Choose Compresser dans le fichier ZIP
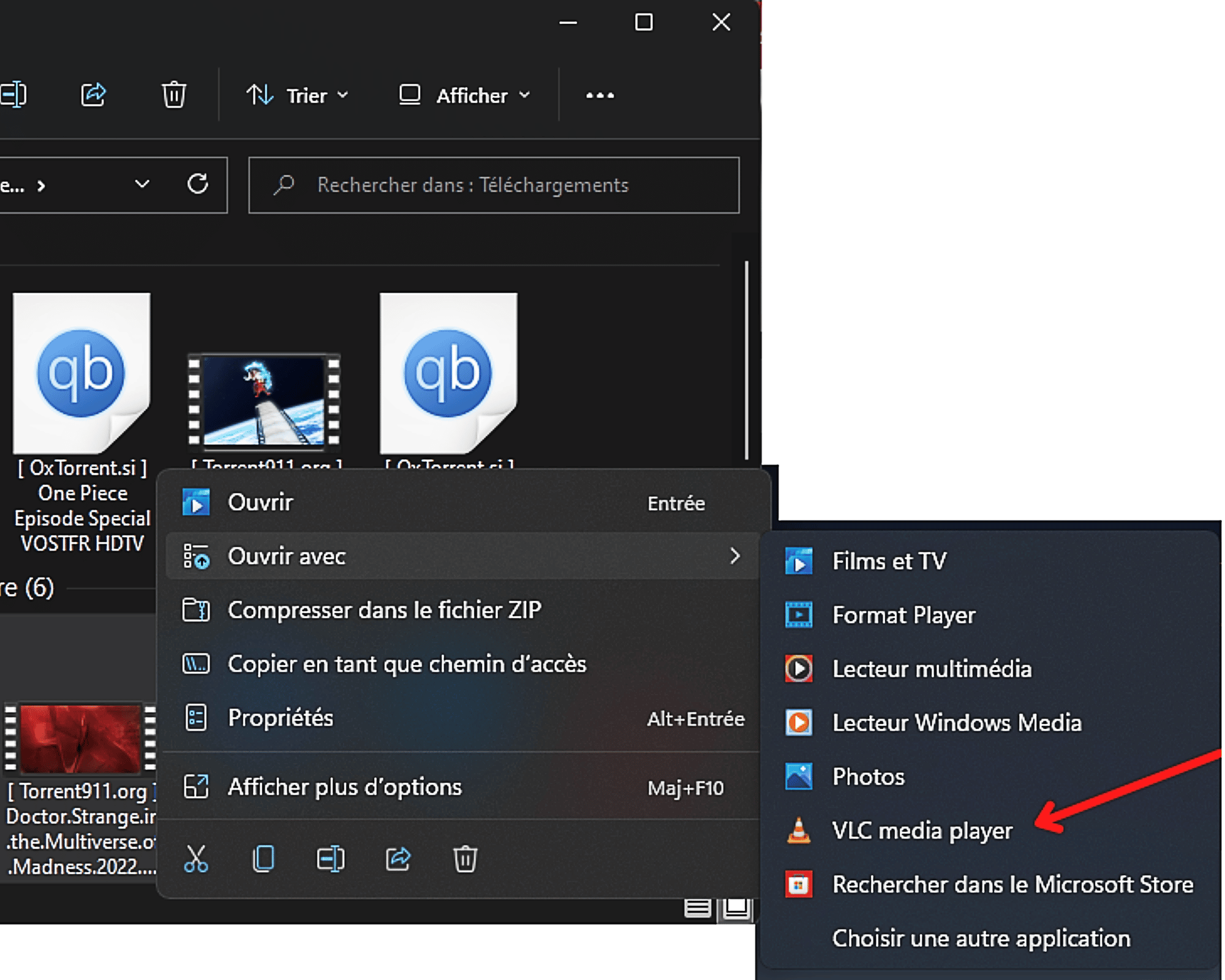Viewport: 1225px width, 980px height. (x=464, y=610)
